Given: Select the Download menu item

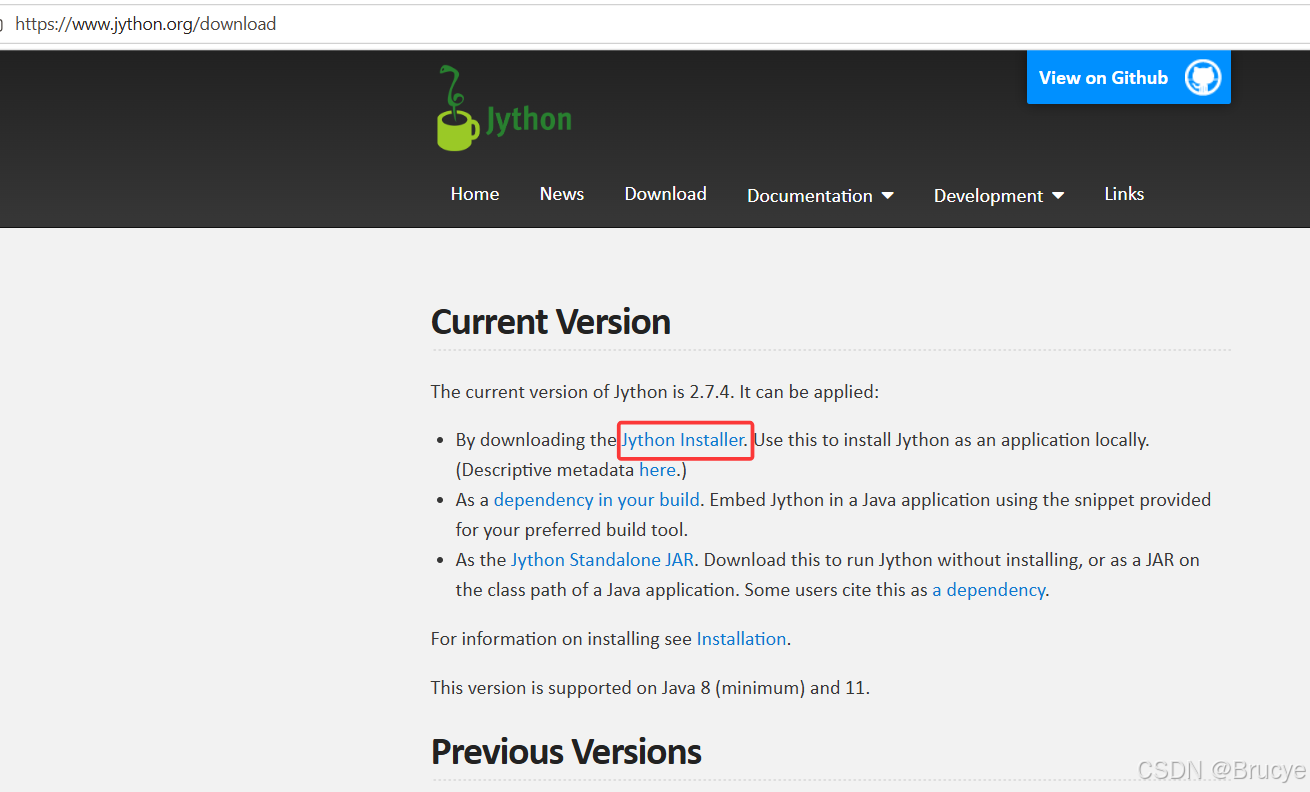Looking at the screenshot, I should 666,194.
